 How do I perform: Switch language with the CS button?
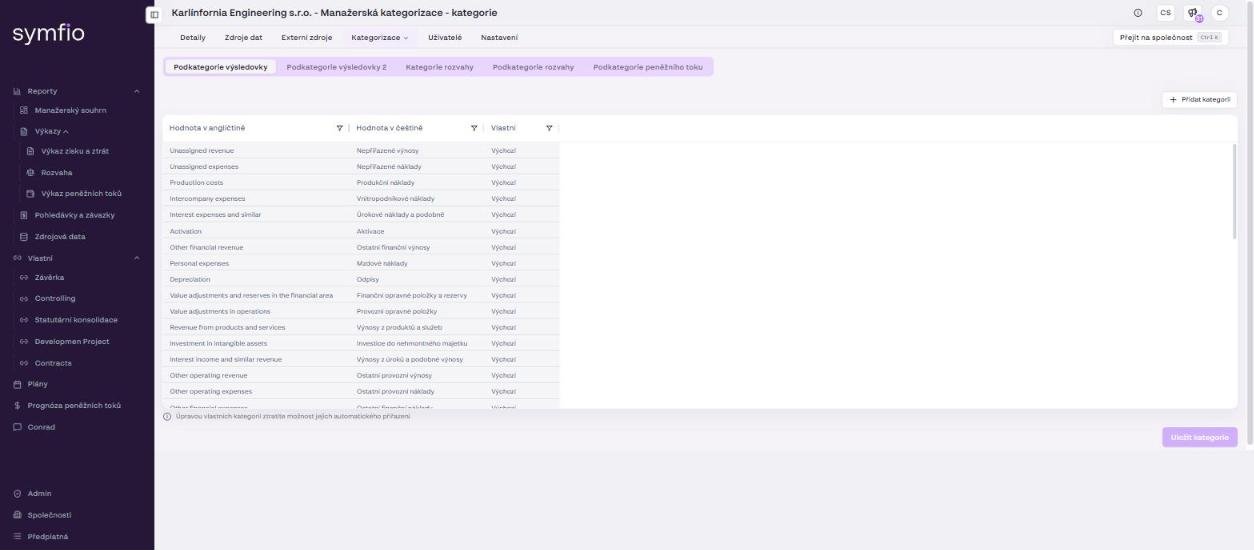pos(1165,13)
